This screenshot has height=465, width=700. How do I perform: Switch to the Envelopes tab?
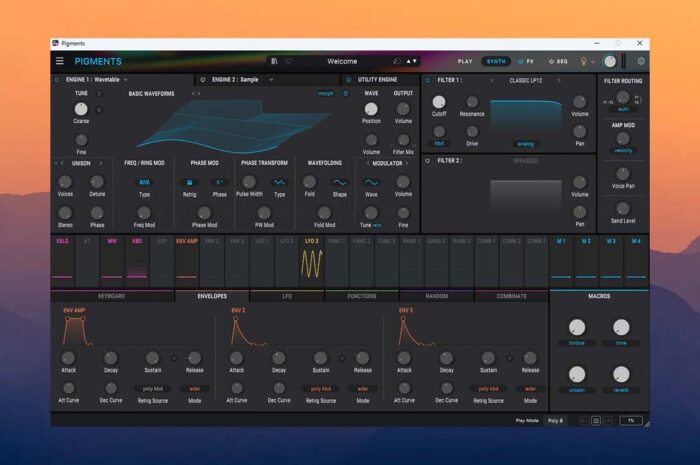click(x=212, y=296)
